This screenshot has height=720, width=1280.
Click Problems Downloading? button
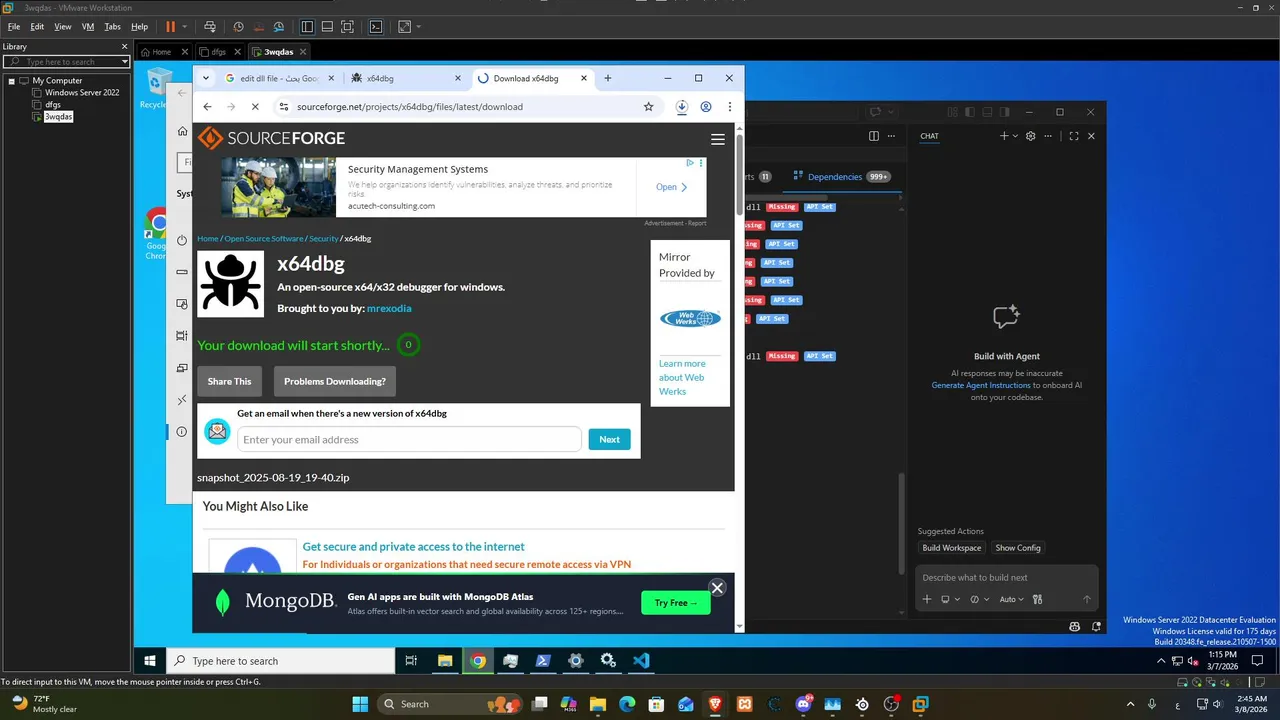pyautogui.click(x=335, y=381)
